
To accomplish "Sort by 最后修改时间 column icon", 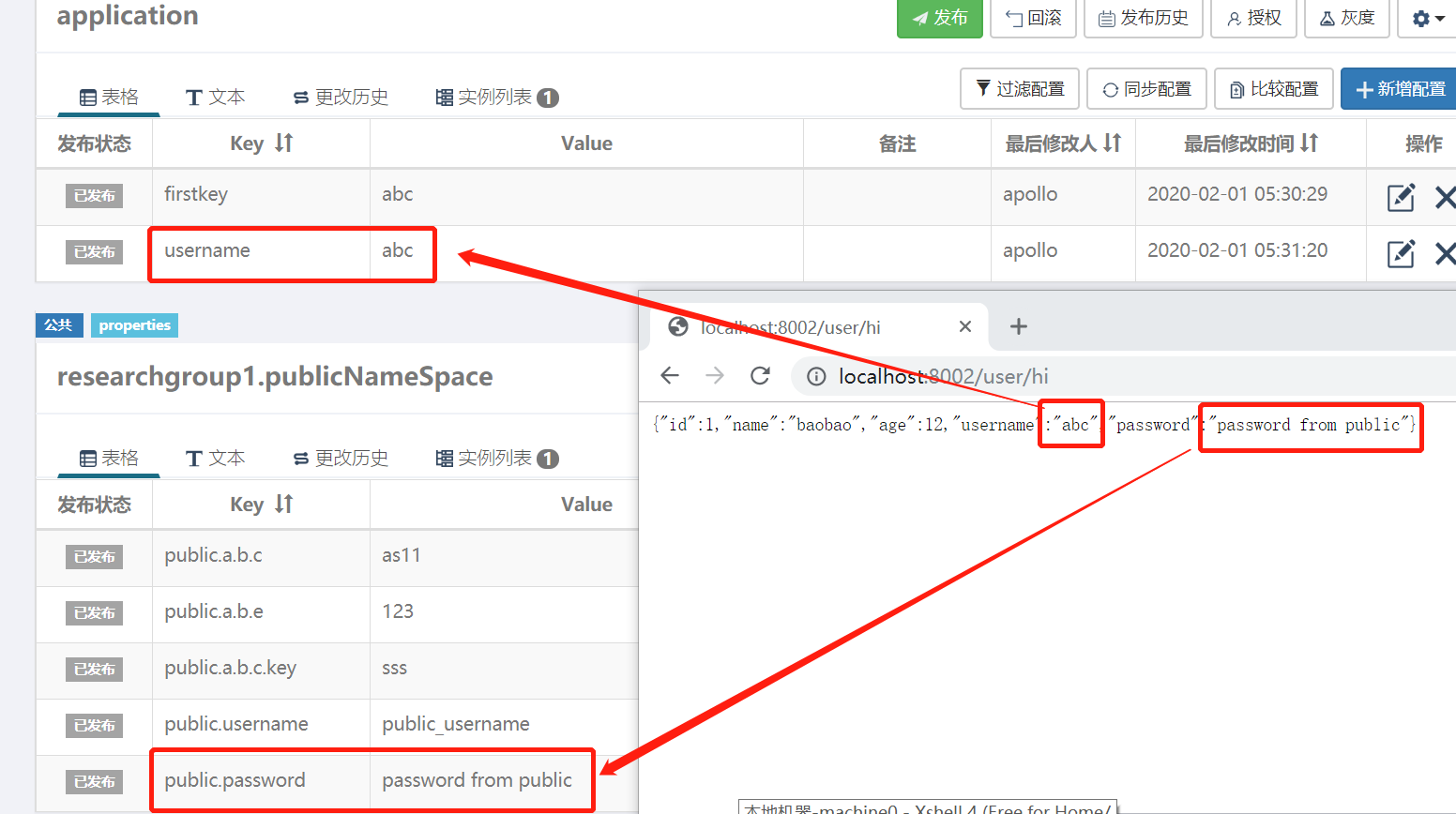I will pos(1309,143).
